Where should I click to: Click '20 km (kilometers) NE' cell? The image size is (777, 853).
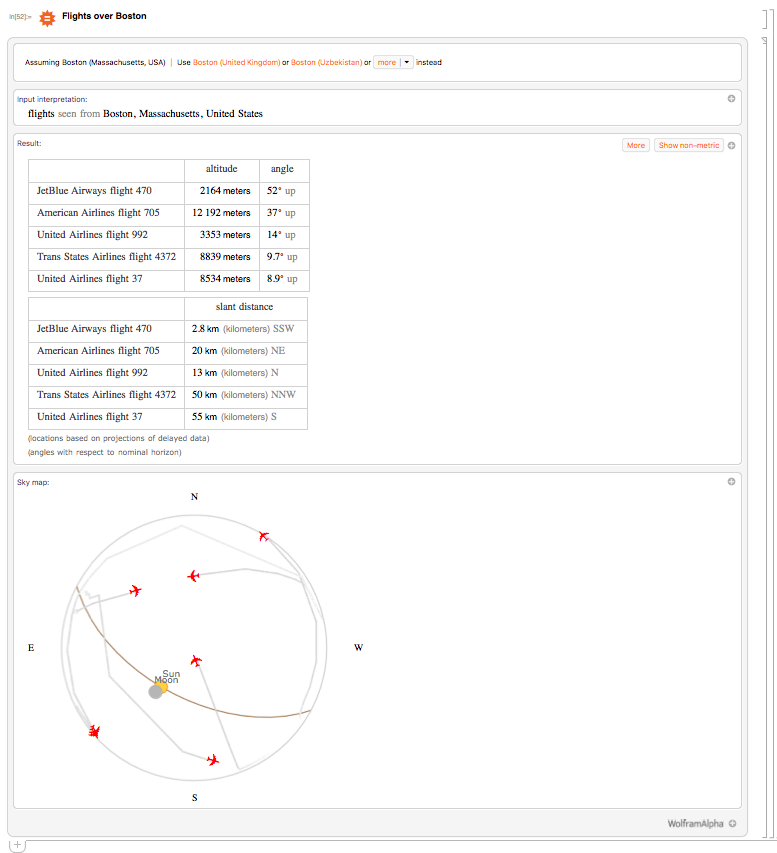[238, 351]
